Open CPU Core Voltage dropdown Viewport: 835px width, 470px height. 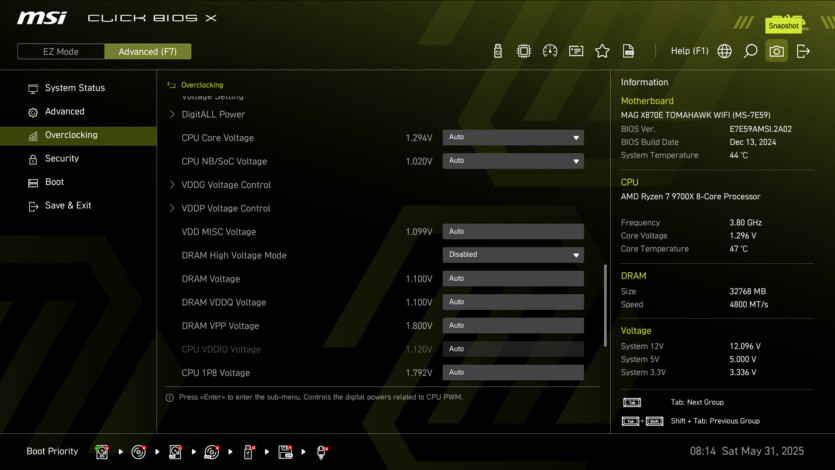(x=513, y=137)
